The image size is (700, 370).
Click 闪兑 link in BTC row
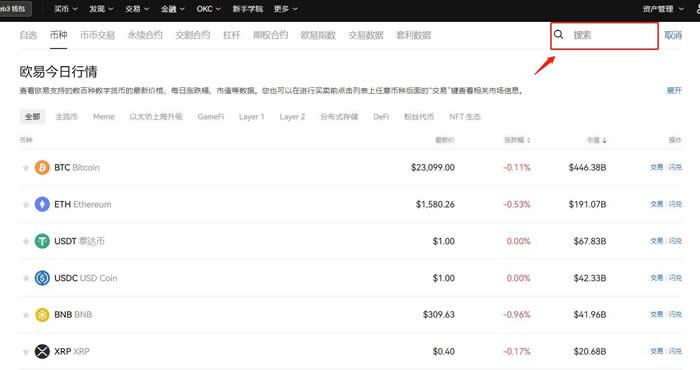coord(675,167)
